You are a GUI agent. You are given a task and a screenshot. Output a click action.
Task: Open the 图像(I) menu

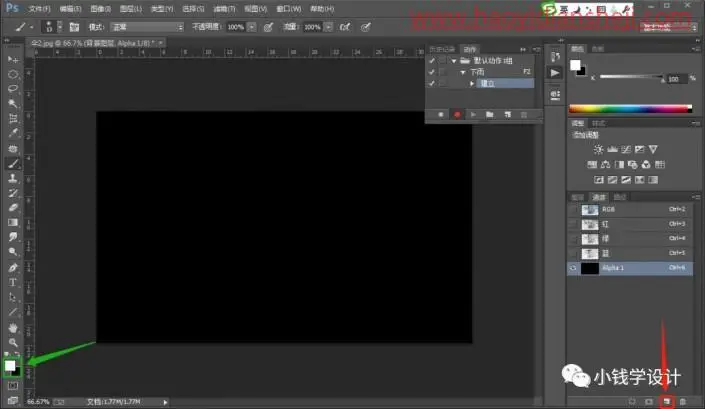point(101,9)
